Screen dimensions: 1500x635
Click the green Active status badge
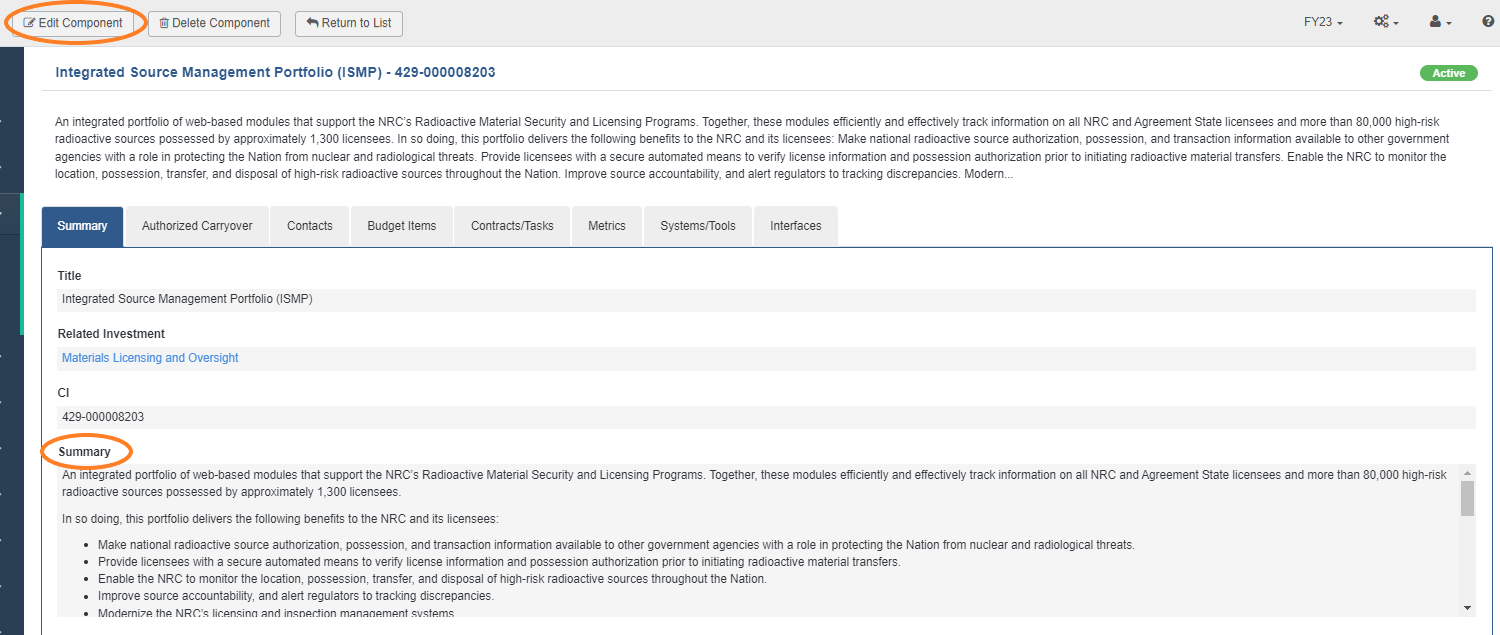[1448, 73]
